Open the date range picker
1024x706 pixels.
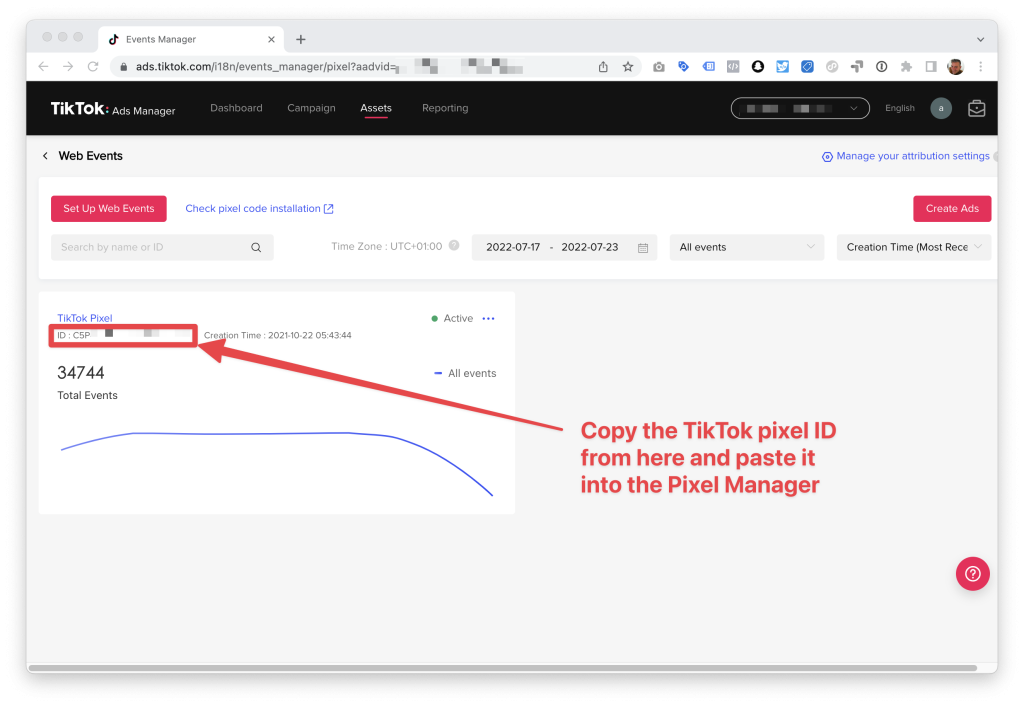564,247
